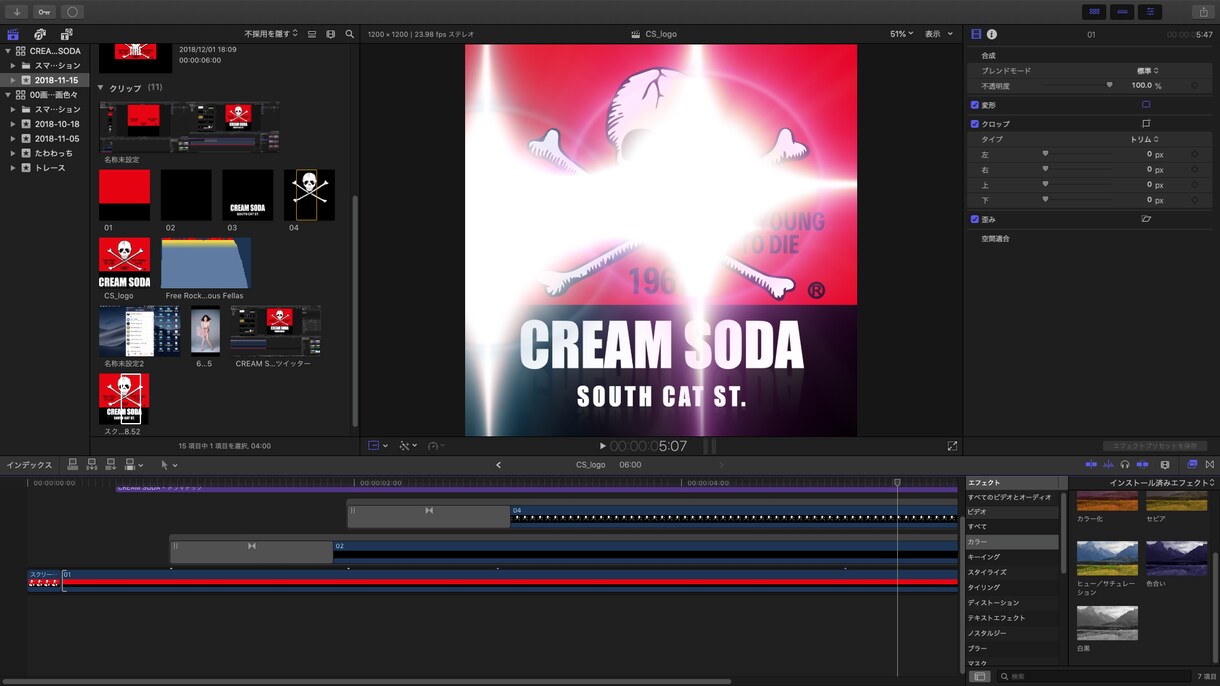The image size is (1220, 686).
Task: Open the photos and audio sidebar
Action: click(x=40, y=34)
